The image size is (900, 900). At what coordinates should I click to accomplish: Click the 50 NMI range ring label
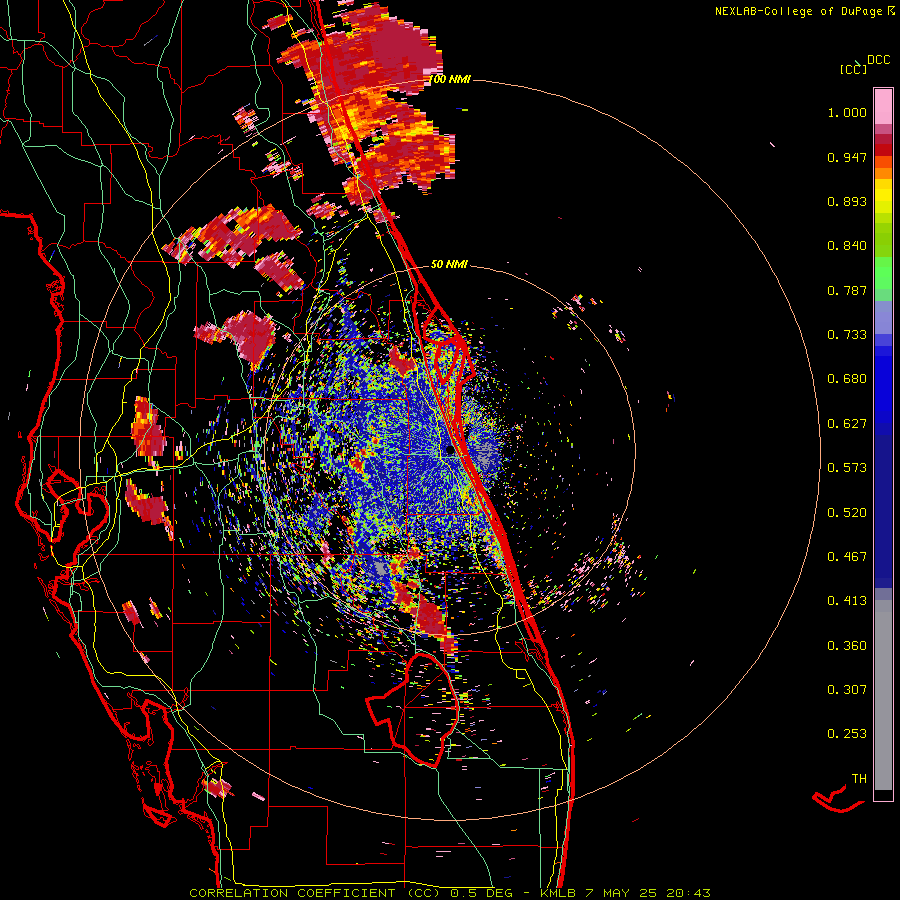tap(449, 265)
